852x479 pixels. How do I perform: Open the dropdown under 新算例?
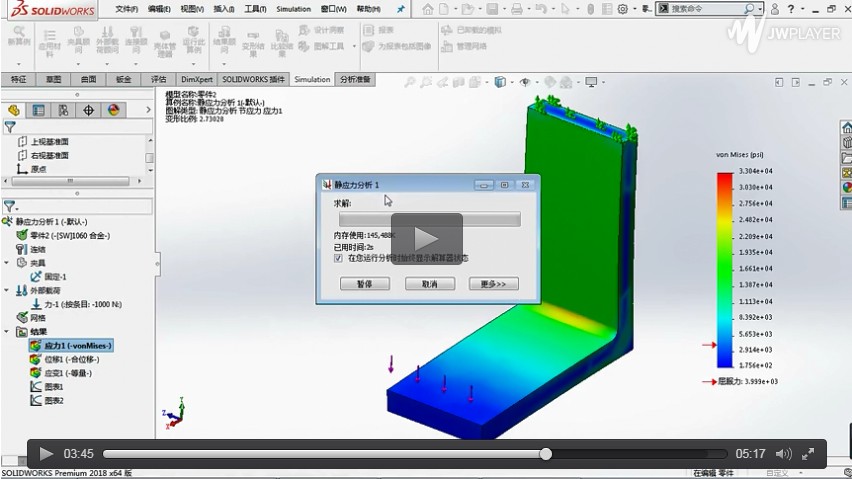coord(18,64)
